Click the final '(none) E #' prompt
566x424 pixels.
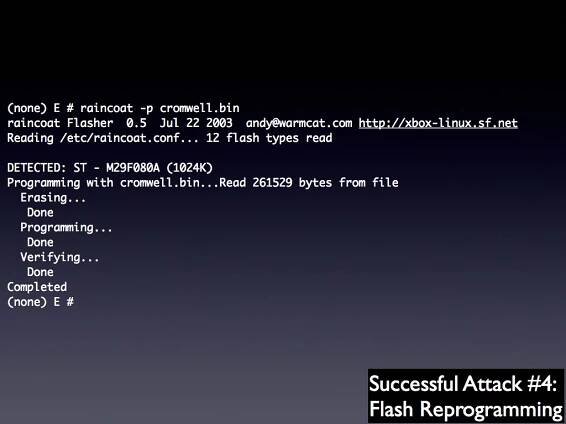click(x=40, y=302)
